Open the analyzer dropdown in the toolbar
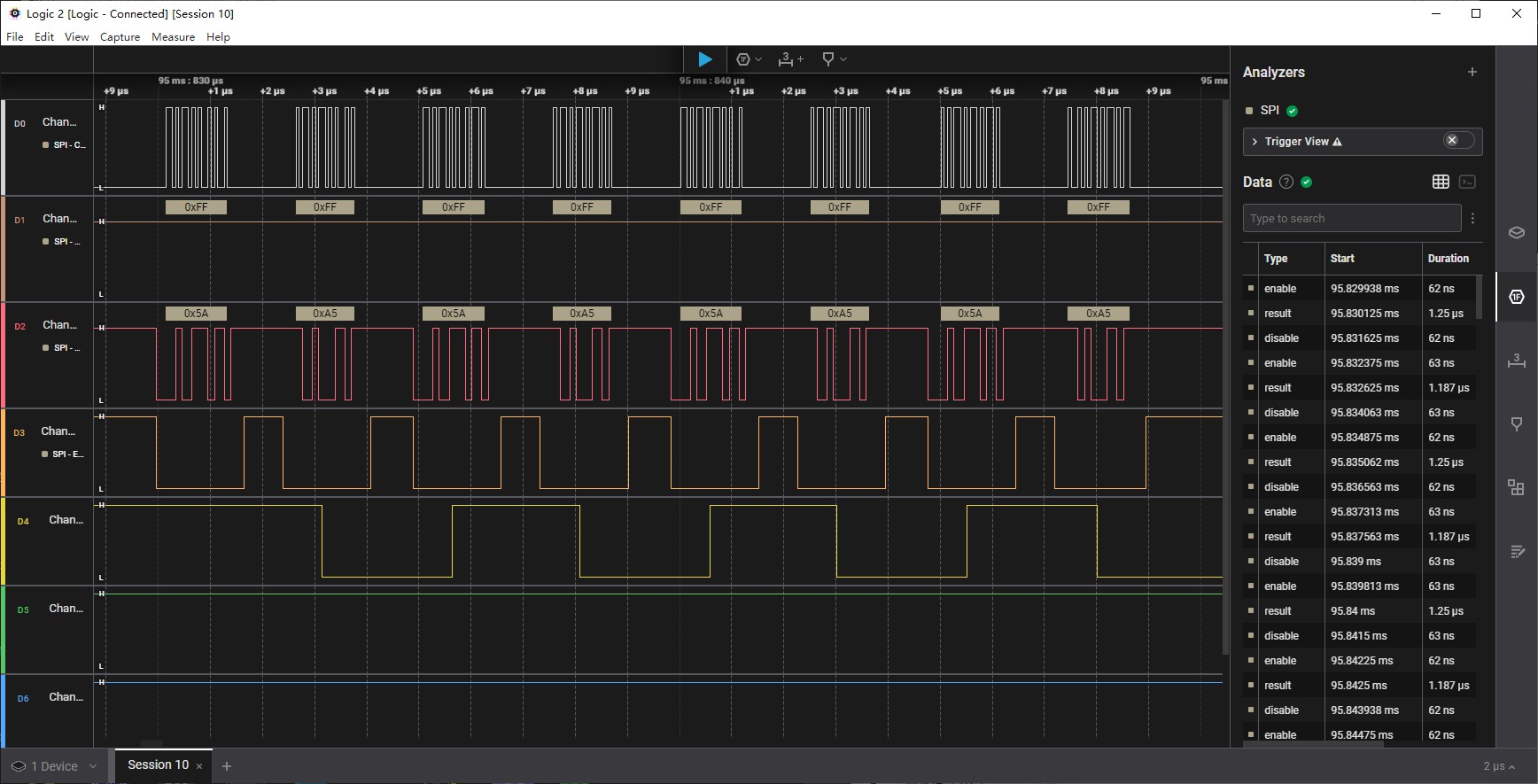 click(749, 59)
